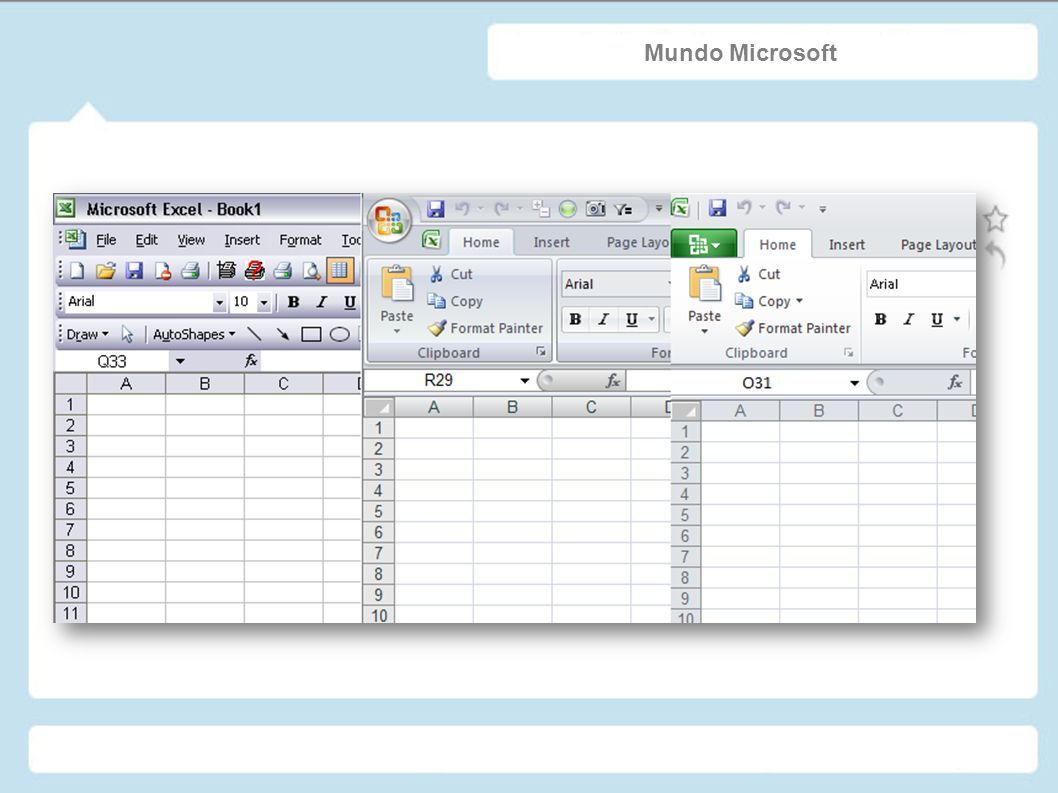Open the Arial font dropdown arrow in Excel 2003
The height and width of the screenshot is (793, 1058).
[219, 303]
